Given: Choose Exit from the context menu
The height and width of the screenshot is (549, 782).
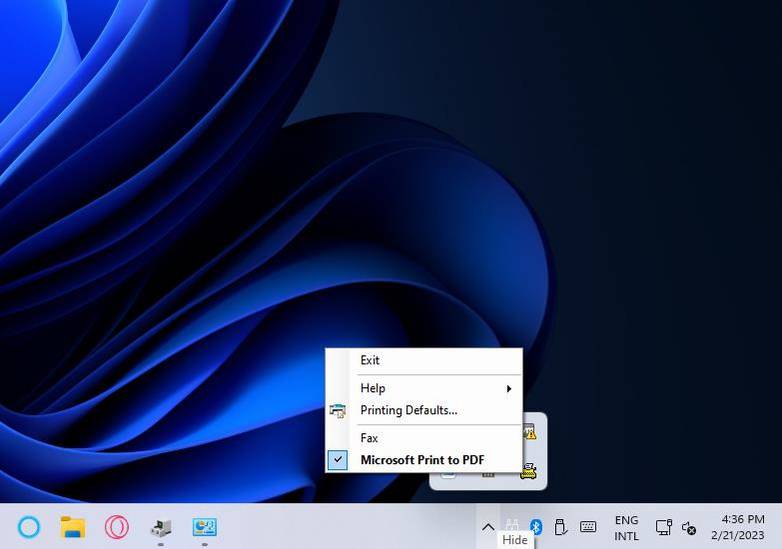Looking at the screenshot, I should pos(370,360).
